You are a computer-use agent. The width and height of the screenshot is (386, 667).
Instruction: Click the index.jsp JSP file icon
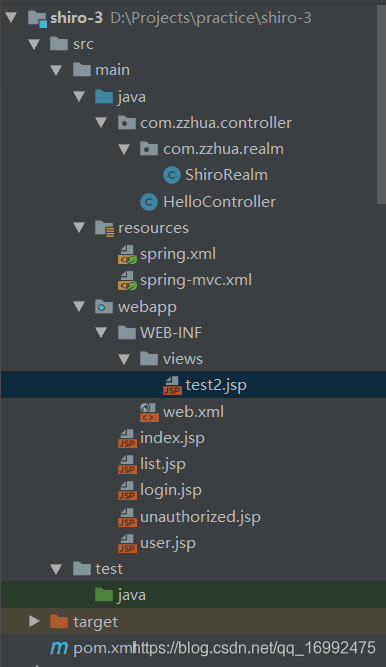pyautogui.click(x=127, y=439)
